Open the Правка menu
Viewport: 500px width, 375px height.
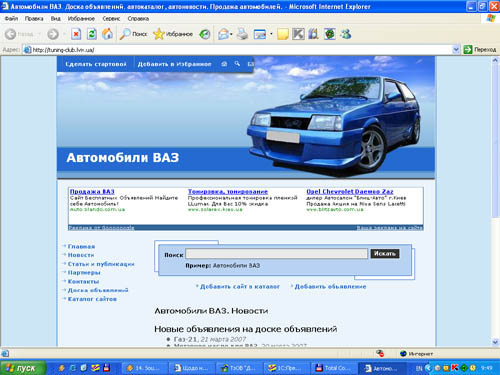pyautogui.click(x=34, y=19)
